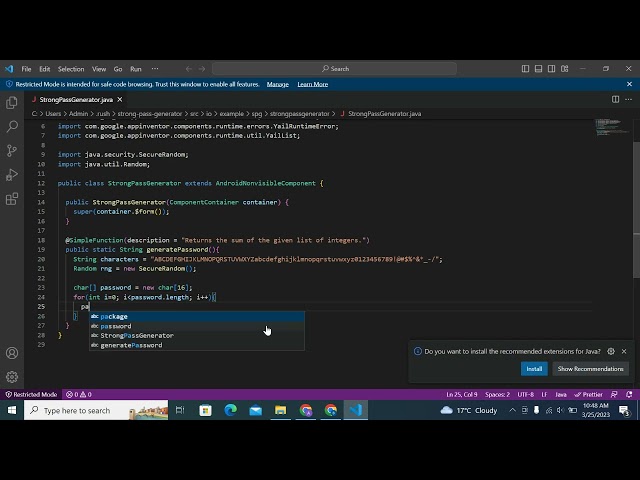Choose 'StrongPassGenerator' suggestion
This screenshot has width=640, height=480.
197,336
